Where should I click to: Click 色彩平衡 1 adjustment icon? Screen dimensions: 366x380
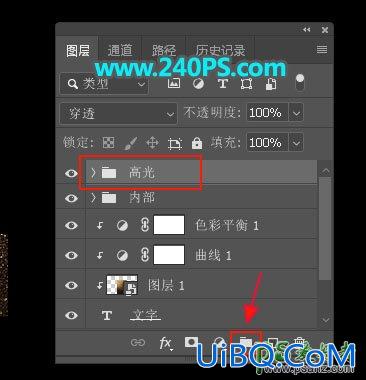pos(122,226)
